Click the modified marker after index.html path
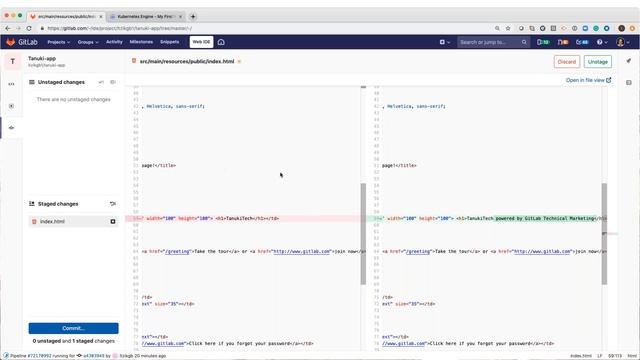 coord(239,62)
